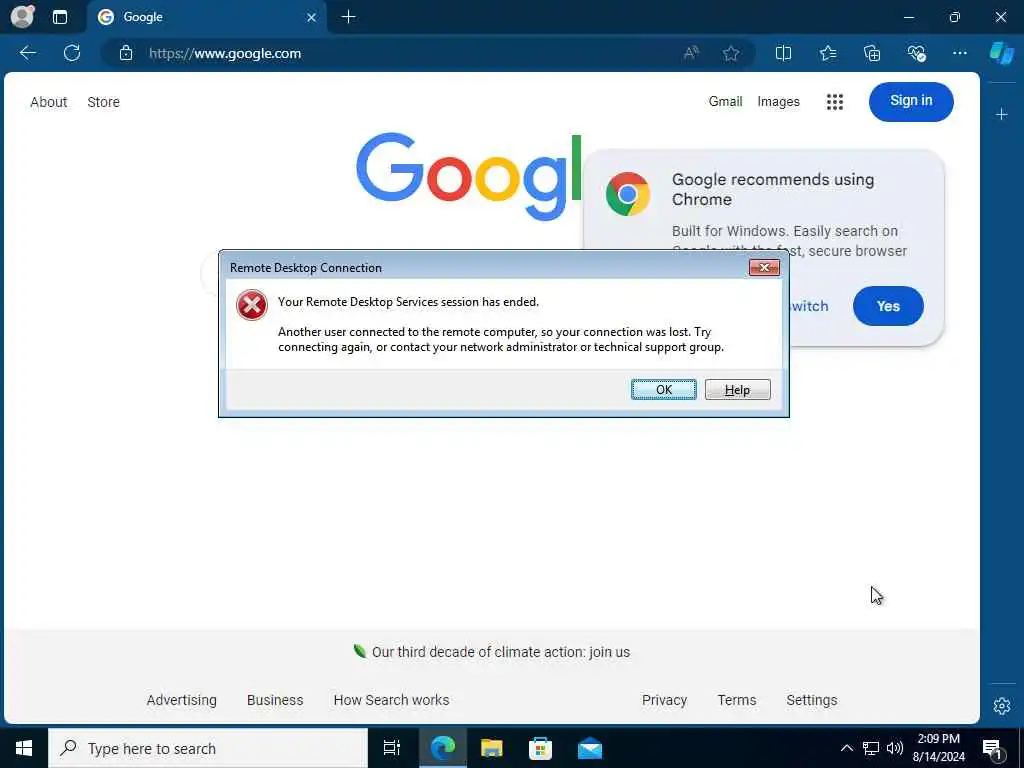Activate Read aloud icon in address bar
The image size is (1024, 768).
[691, 54]
